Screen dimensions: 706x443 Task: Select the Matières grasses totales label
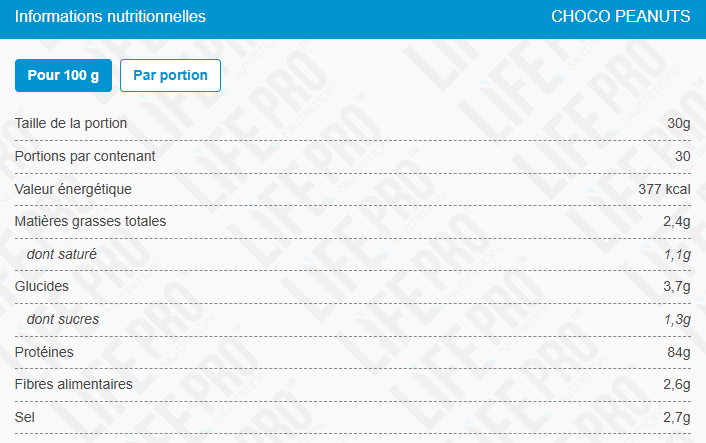tap(90, 222)
